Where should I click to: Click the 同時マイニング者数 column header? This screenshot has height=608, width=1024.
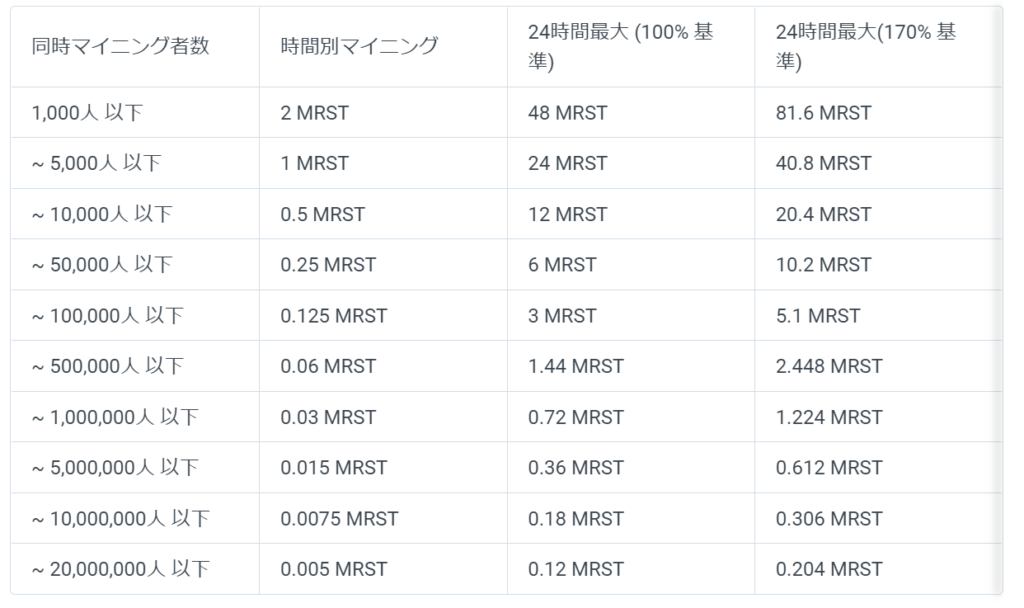121,46
